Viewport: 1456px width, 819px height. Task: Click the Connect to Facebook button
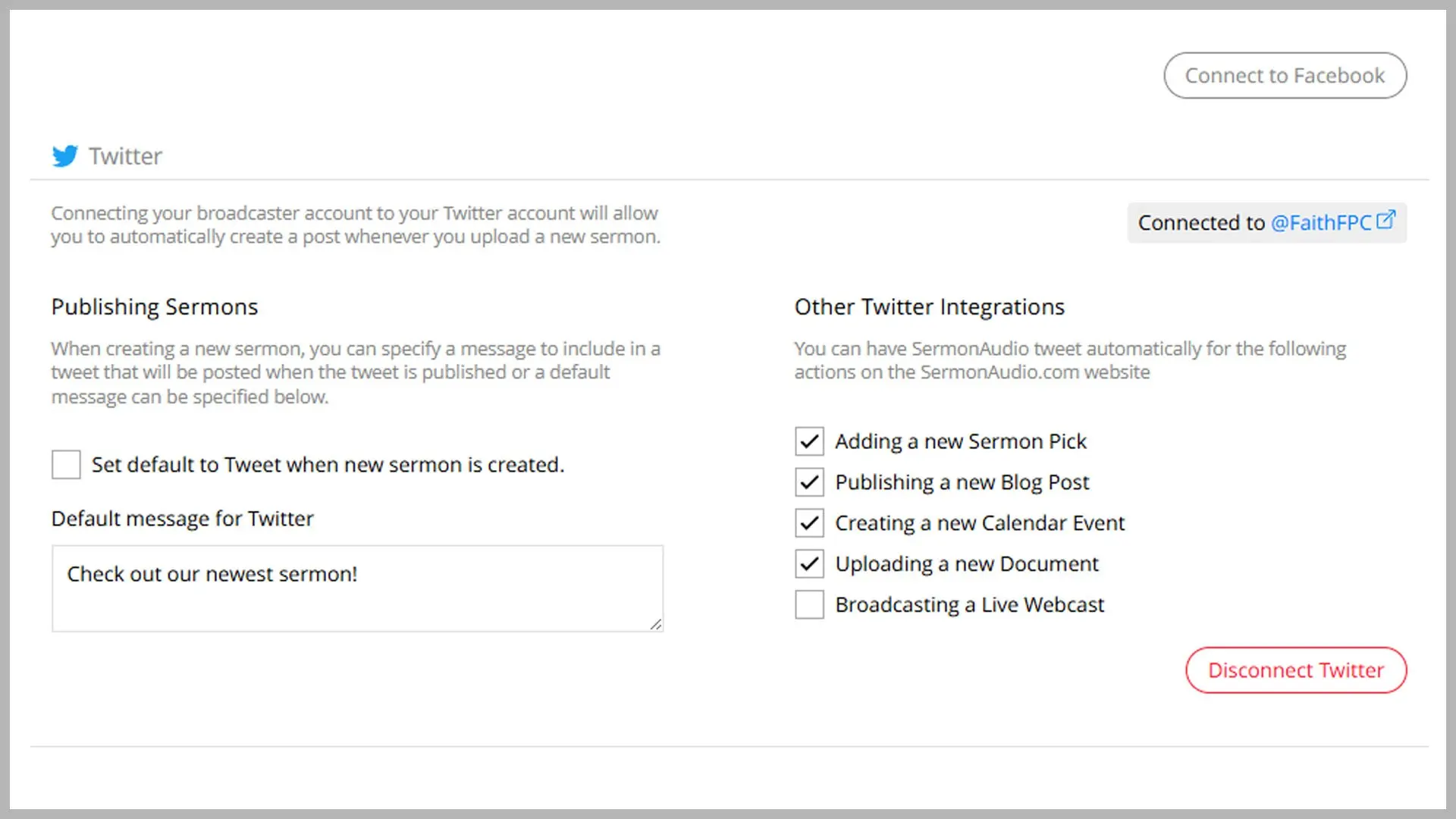pos(1285,75)
